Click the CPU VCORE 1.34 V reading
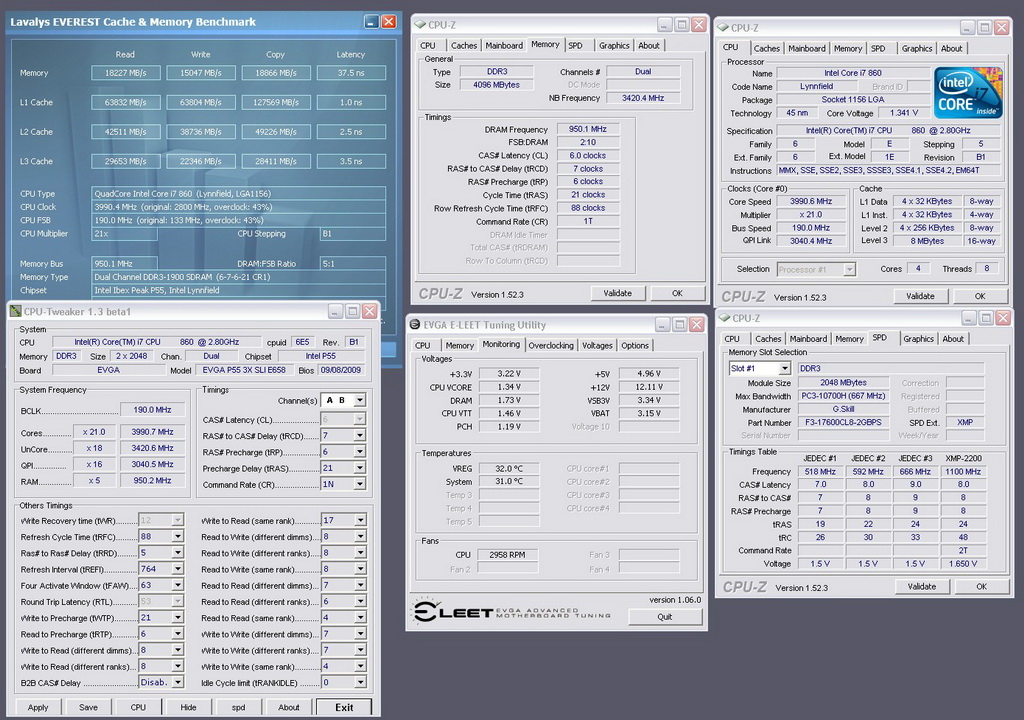 pos(509,387)
